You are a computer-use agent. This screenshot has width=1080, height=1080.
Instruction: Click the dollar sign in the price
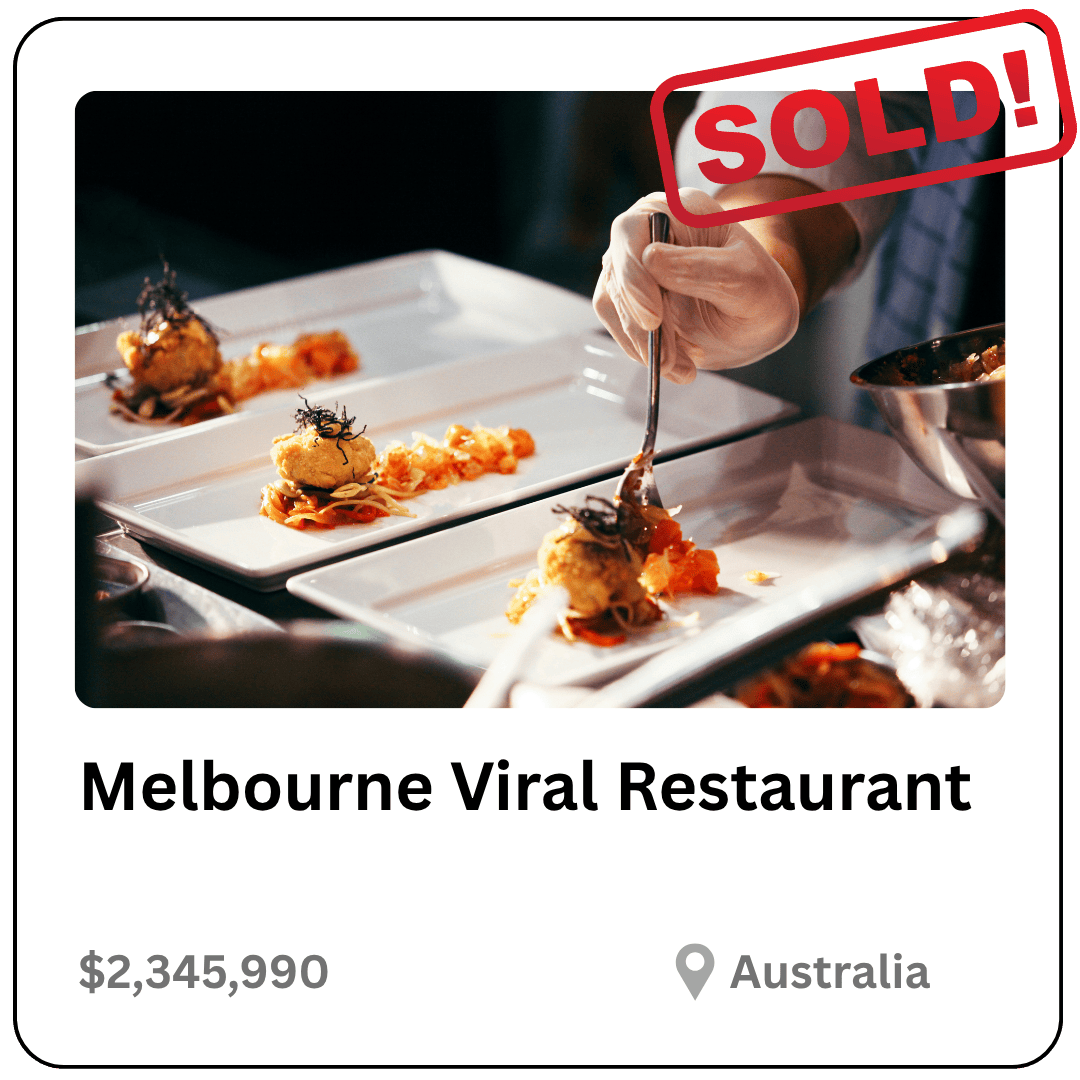click(91, 972)
